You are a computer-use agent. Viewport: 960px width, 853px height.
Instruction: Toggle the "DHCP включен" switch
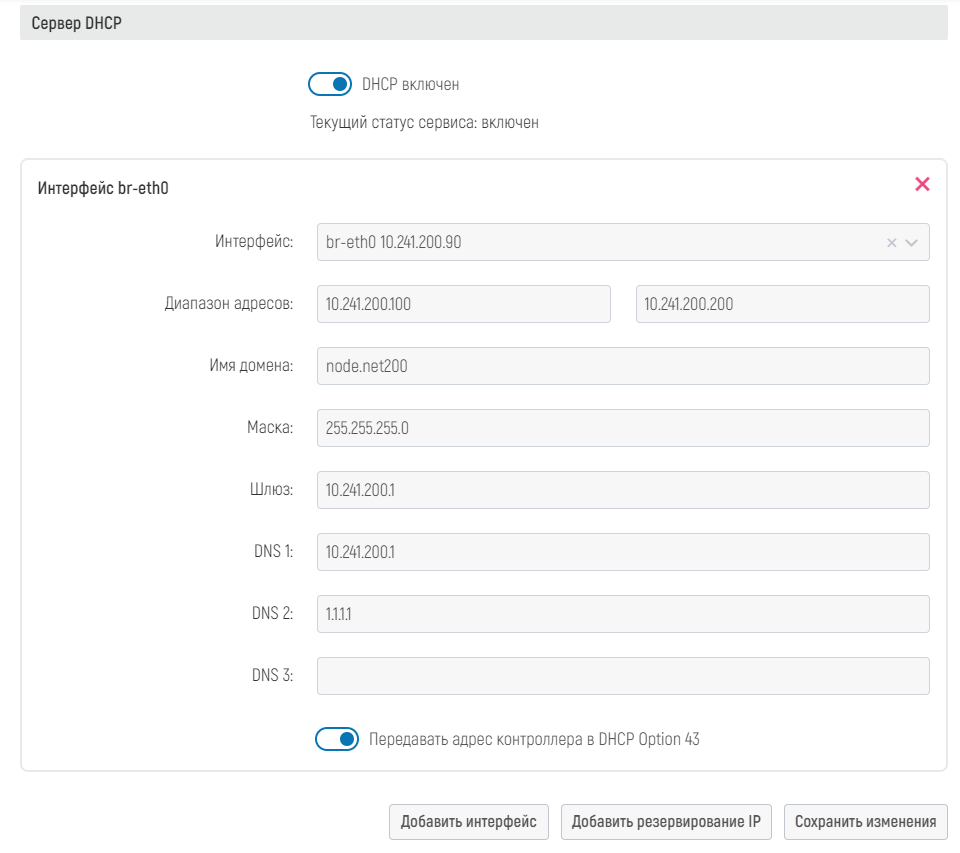click(x=330, y=85)
